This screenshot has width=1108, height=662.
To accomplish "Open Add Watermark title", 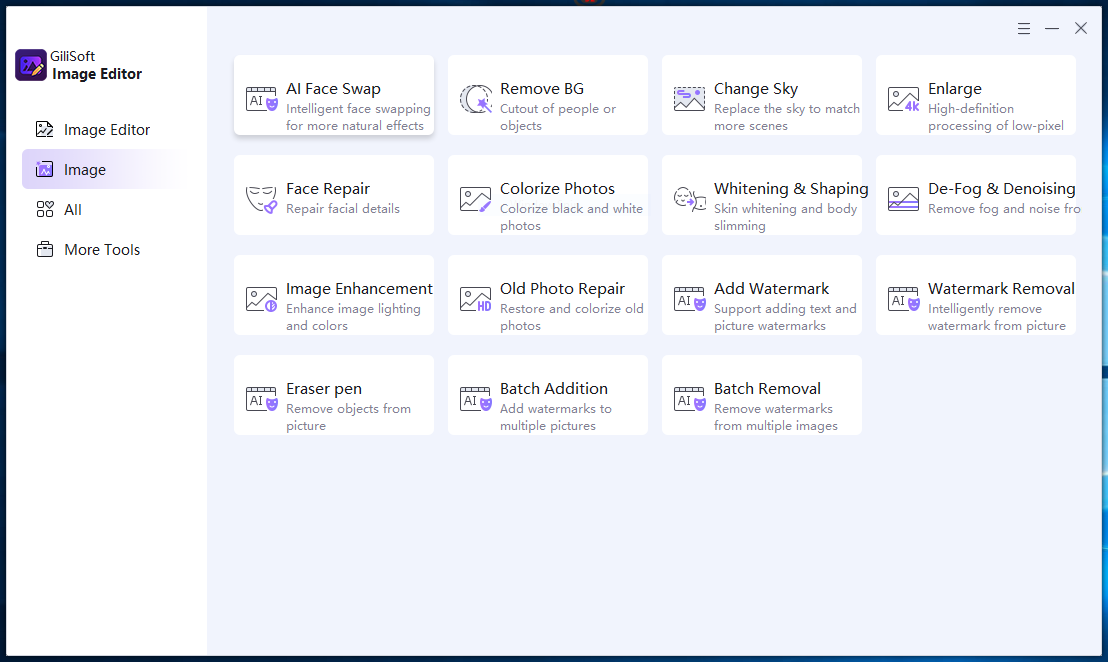I will [771, 289].
